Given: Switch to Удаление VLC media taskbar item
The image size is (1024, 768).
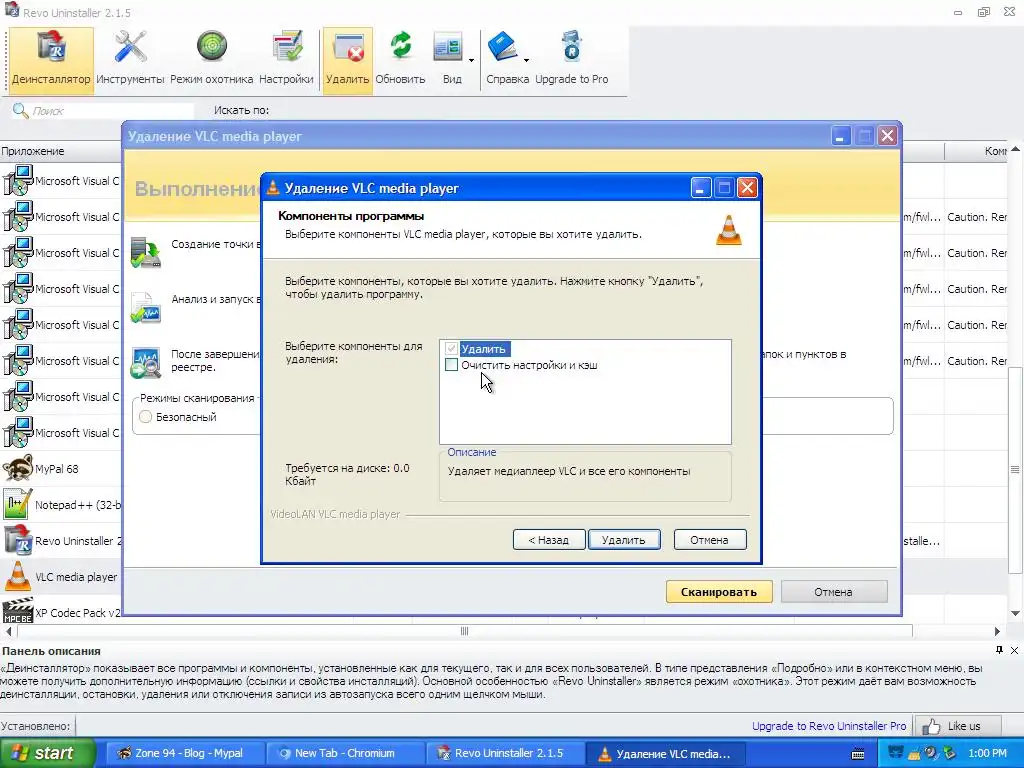Looking at the screenshot, I should pos(665,753).
